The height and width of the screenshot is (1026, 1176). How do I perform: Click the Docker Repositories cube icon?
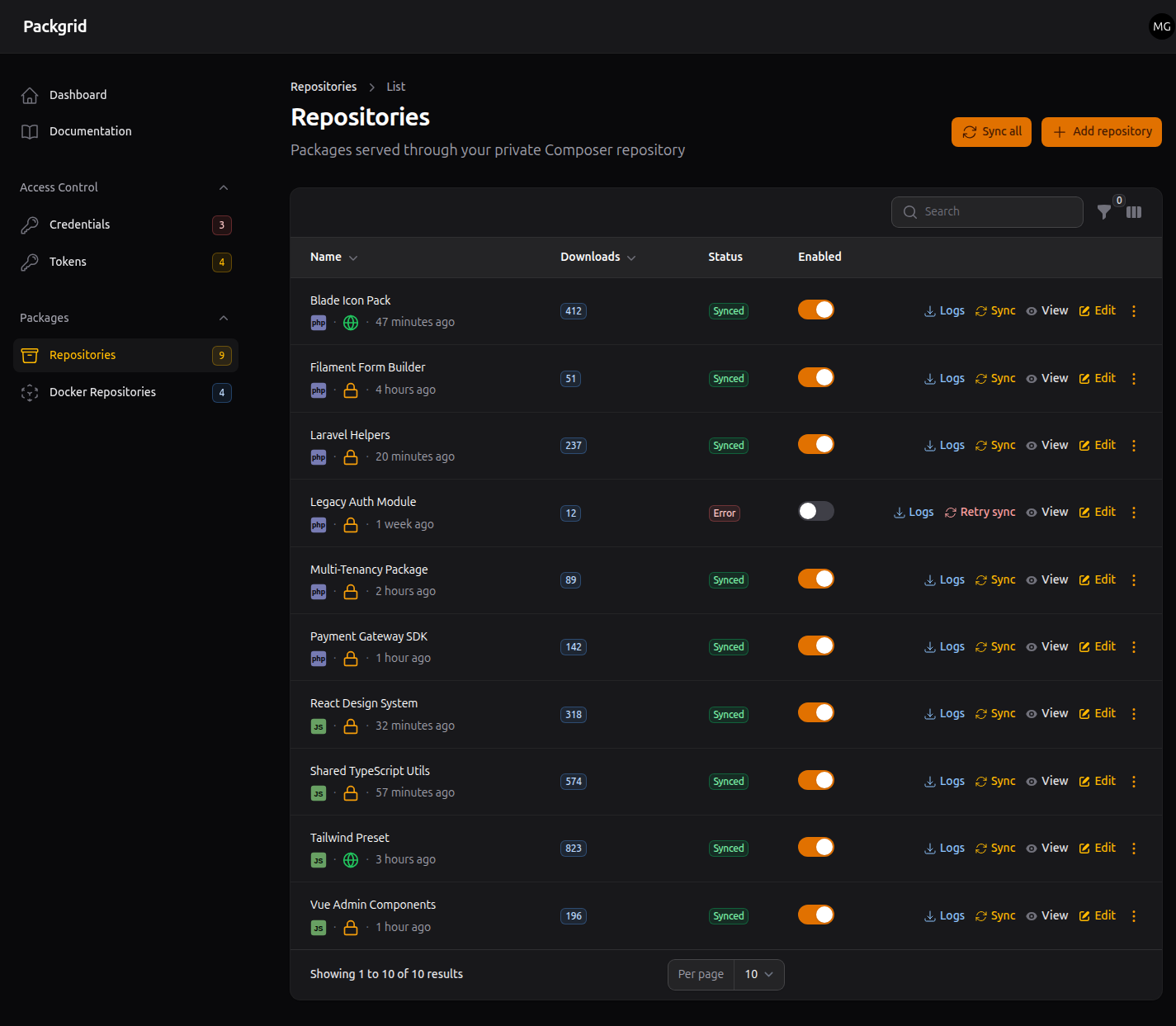tap(30, 392)
